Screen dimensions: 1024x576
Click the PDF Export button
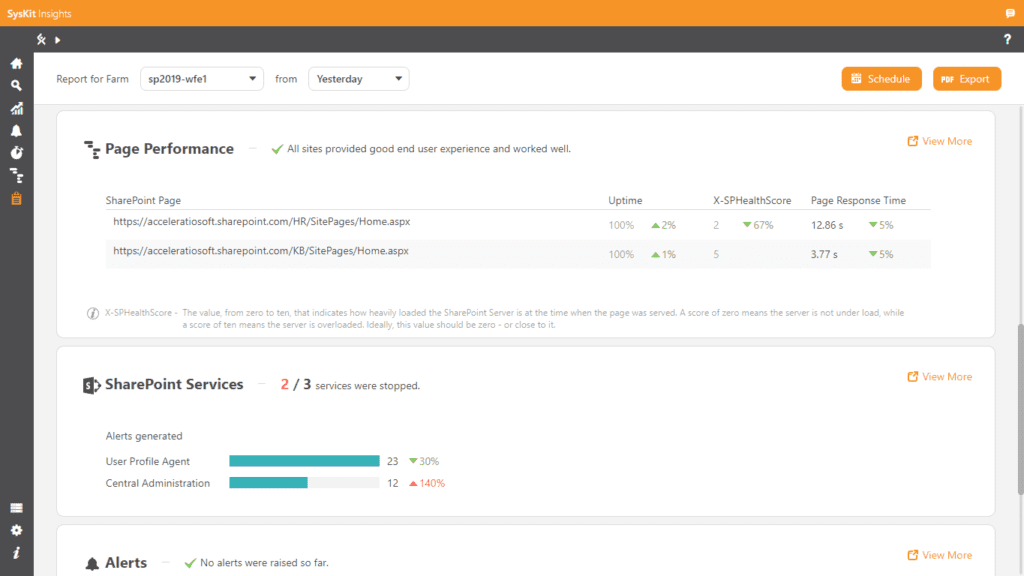(x=967, y=79)
